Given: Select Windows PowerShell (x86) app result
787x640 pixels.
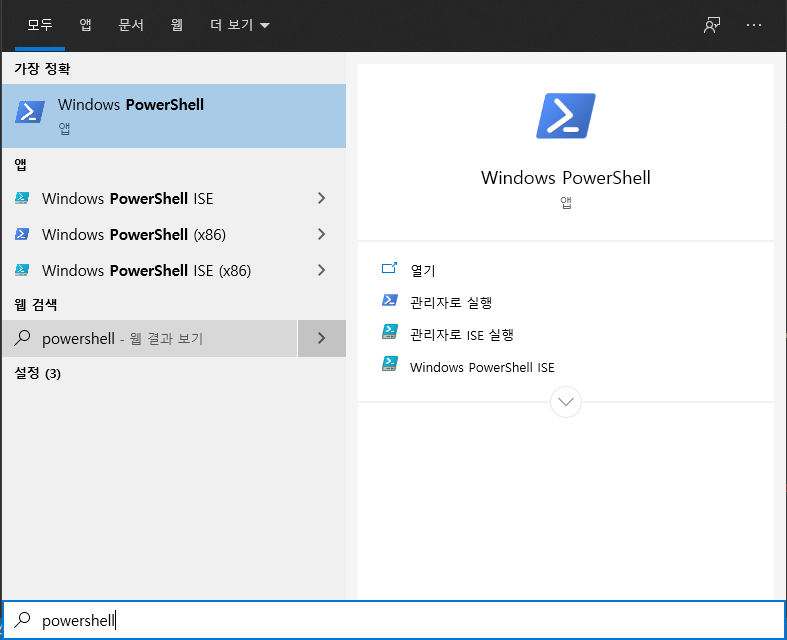Looking at the screenshot, I should tap(174, 234).
